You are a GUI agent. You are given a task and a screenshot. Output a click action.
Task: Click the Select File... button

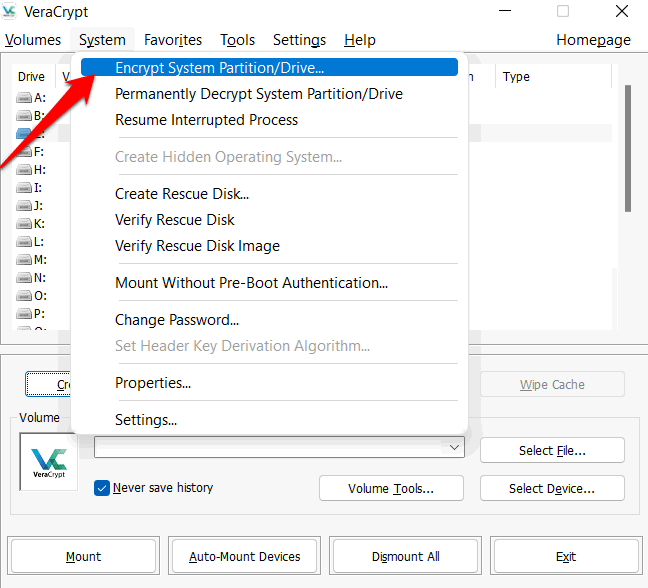552,450
